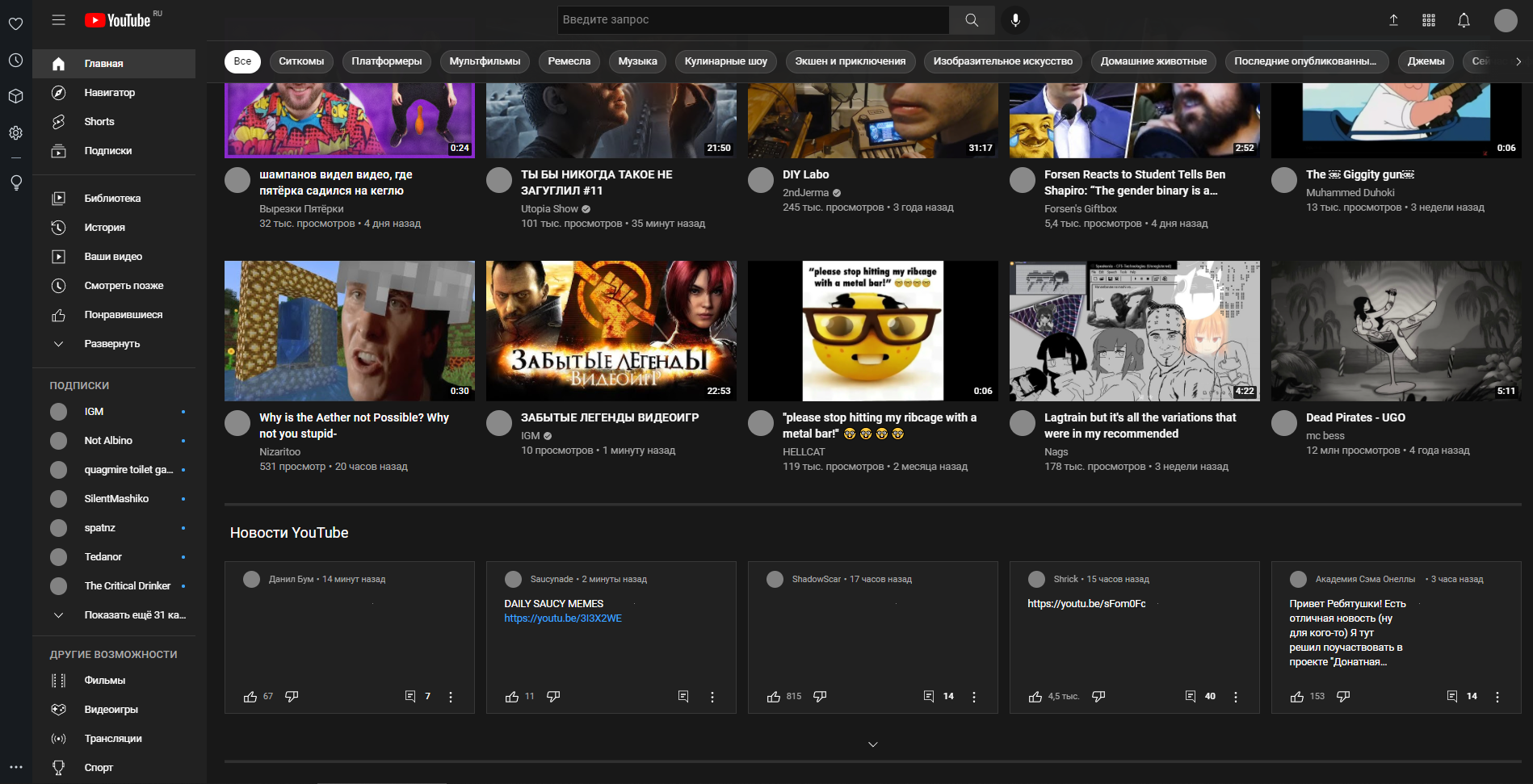Click the cube icon in browser sidebar
1533x784 pixels.
point(15,96)
